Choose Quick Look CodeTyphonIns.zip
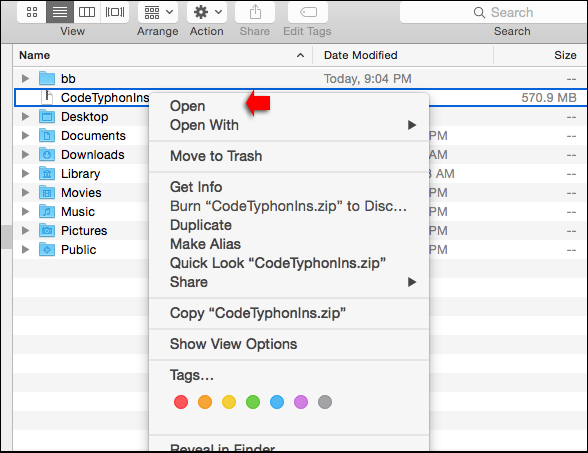Image resolution: width=588 pixels, height=453 pixels. pos(289,263)
